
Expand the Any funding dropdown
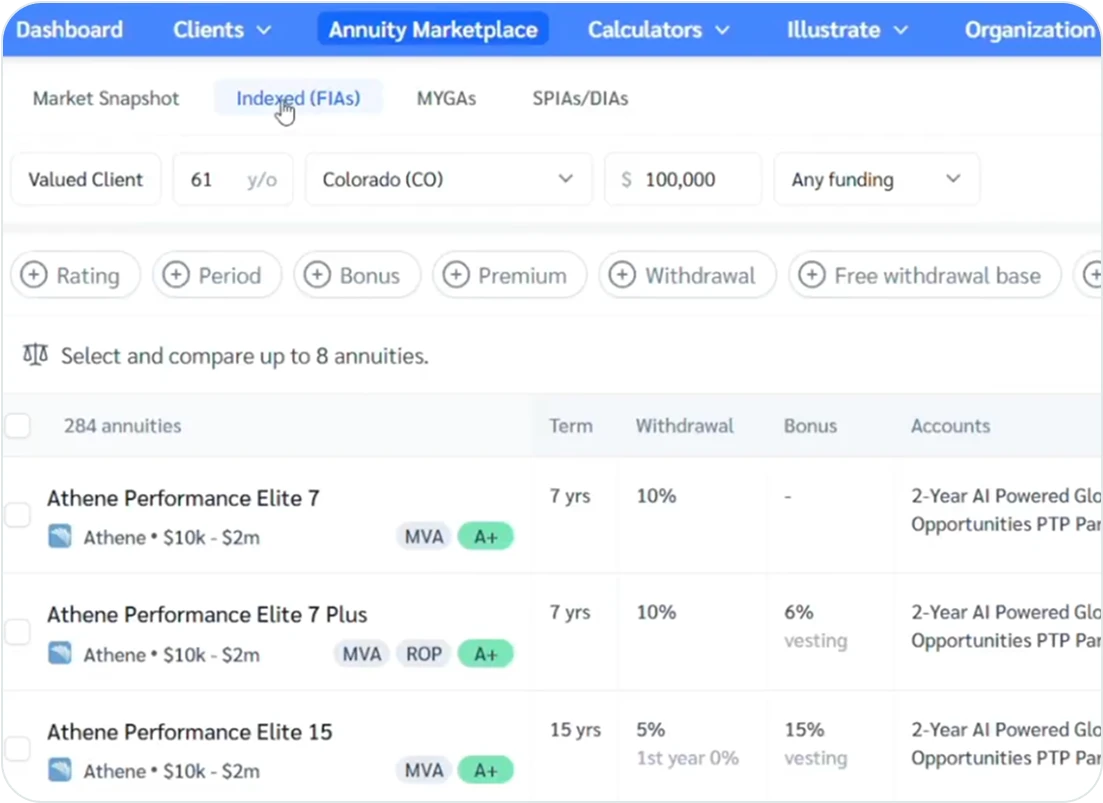876,179
